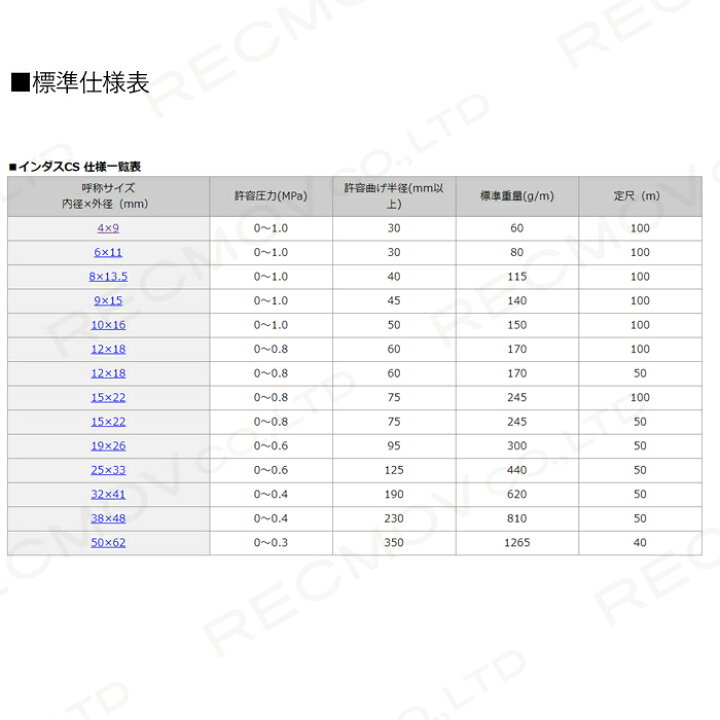This screenshot has width=720, height=720.
Task: Click the 許容圧力(MPa) column header
Action: pos(271,196)
